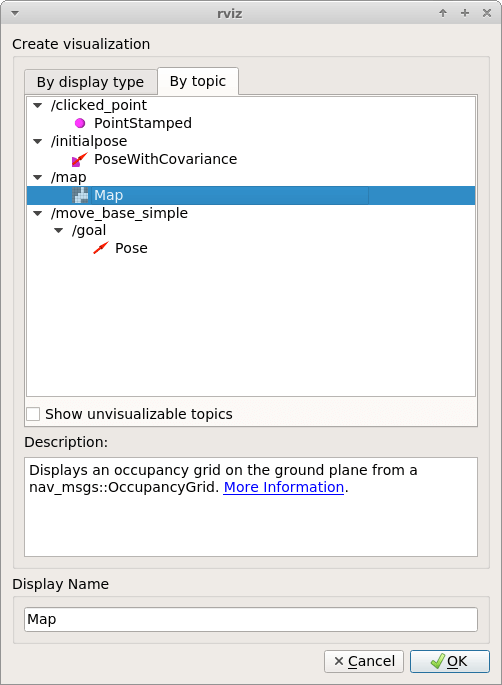Cancel the Create visualization dialog

(x=364, y=661)
